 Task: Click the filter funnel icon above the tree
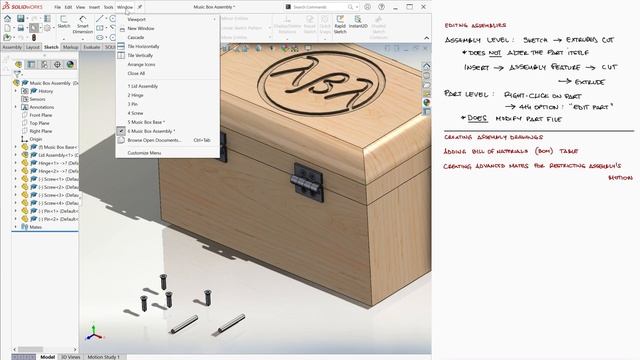tap(17, 74)
